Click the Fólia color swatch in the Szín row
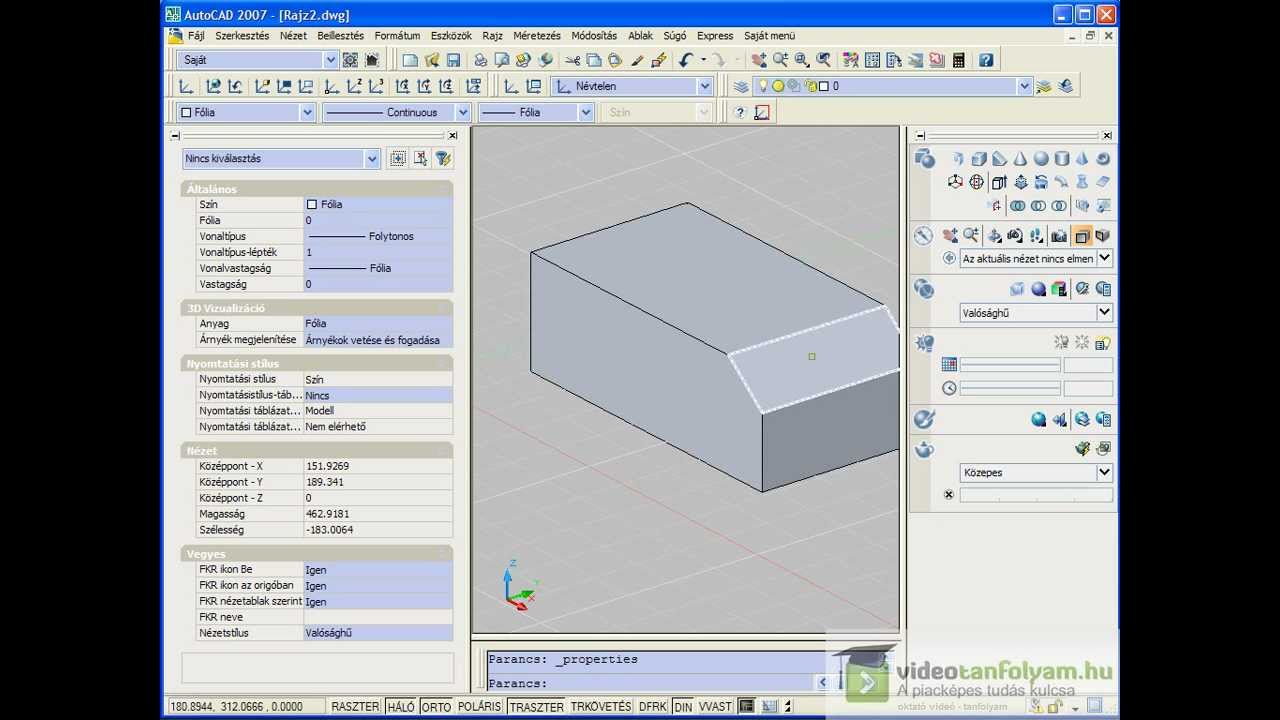The image size is (1280, 720). [312, 204]
